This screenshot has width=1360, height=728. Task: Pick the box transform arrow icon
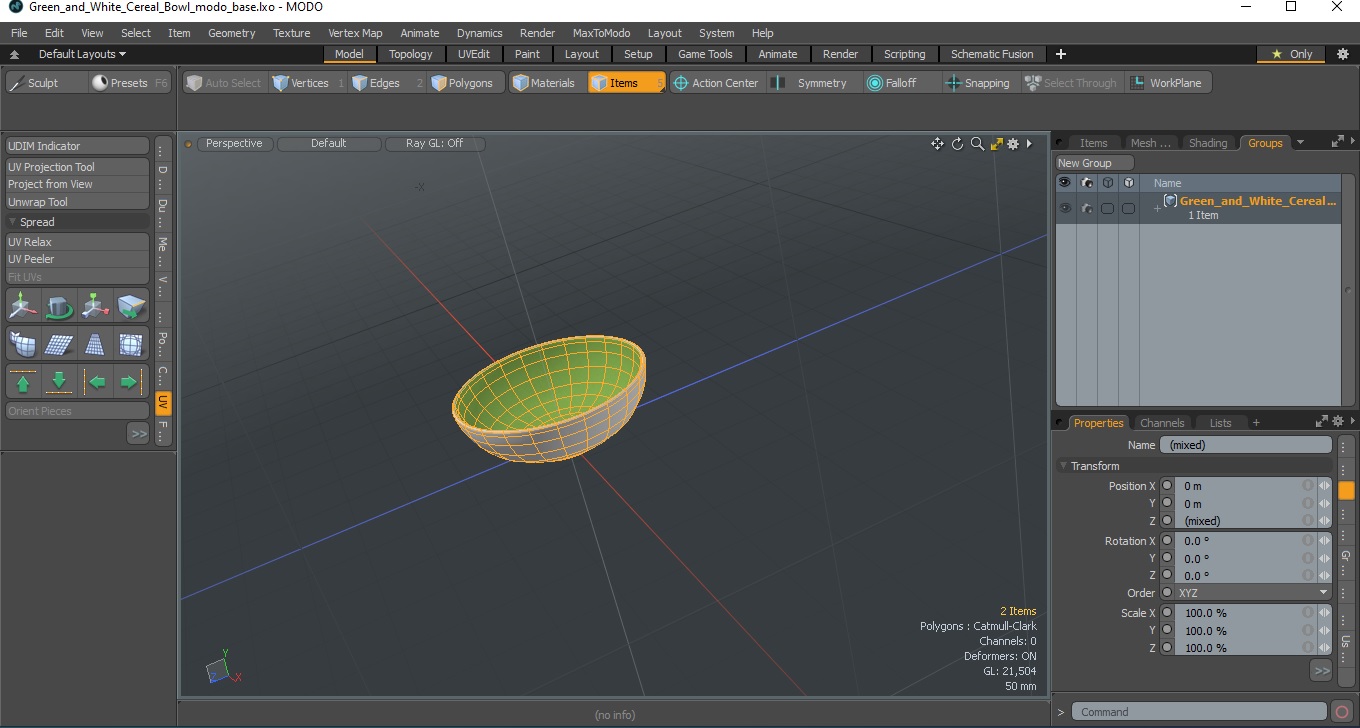coord(131,306)
